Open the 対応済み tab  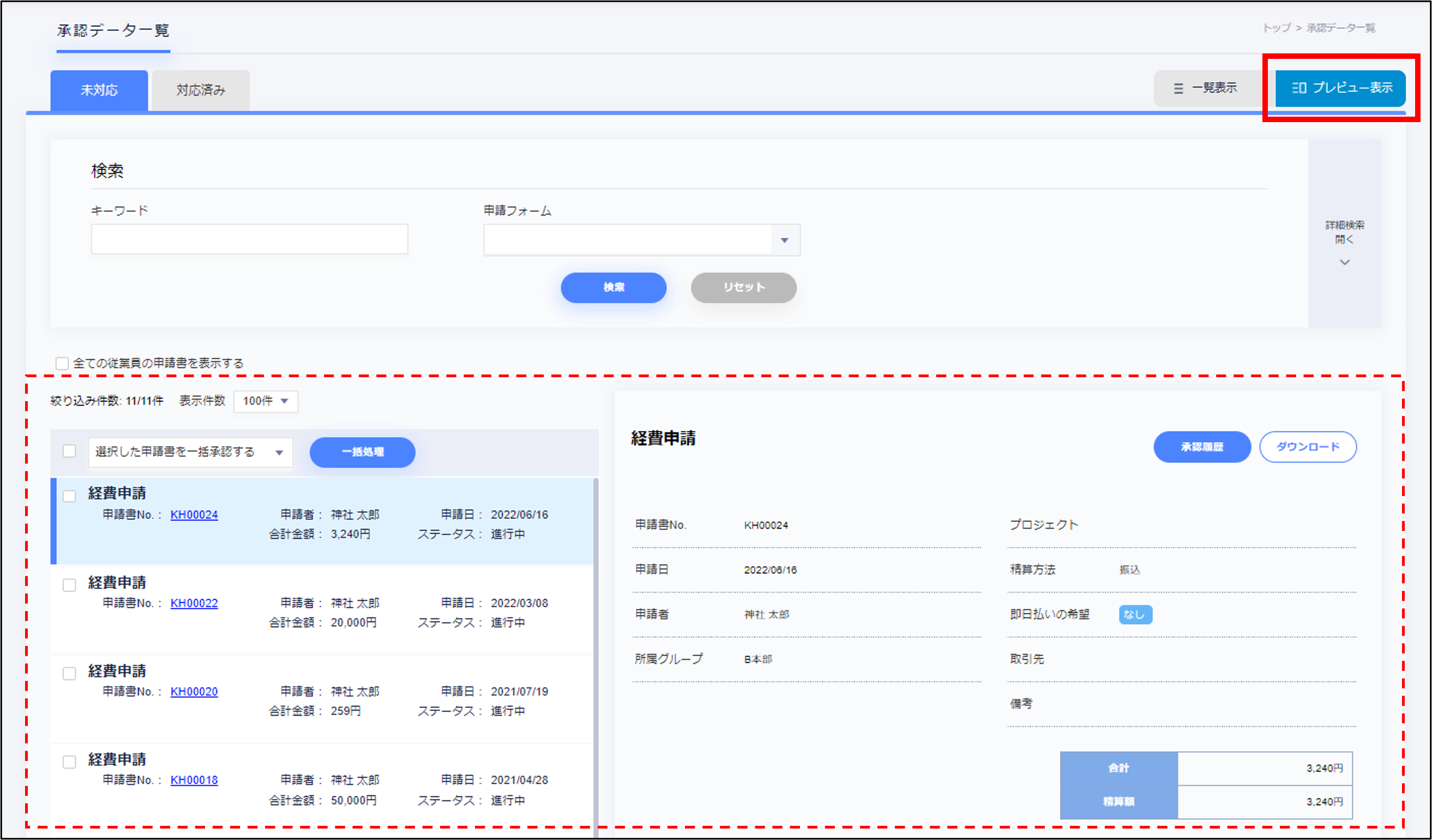click(x=201, y=90)
